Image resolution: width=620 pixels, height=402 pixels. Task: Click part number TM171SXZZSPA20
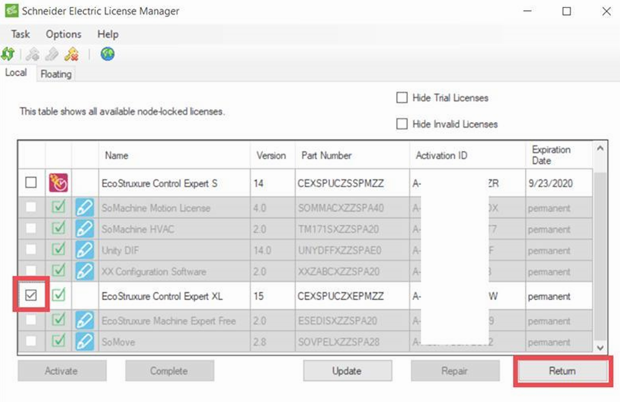pyautogui.click(x=338, y=229)
